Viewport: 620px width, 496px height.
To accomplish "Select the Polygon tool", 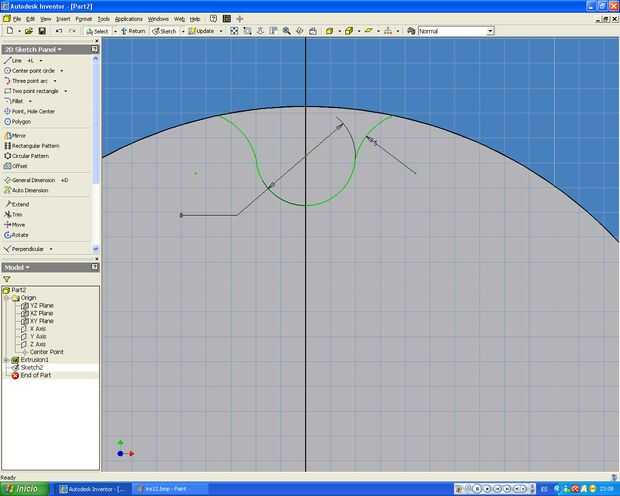I will pyautogui.click(x=17, y=122).
